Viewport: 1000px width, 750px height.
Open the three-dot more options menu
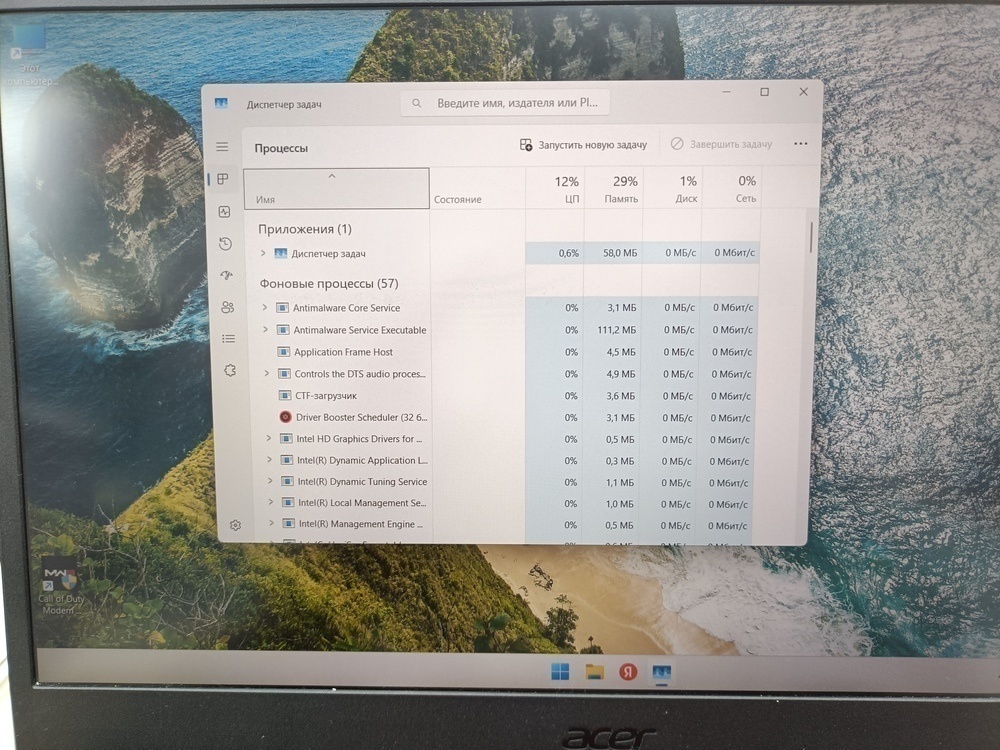click(800, 144)
